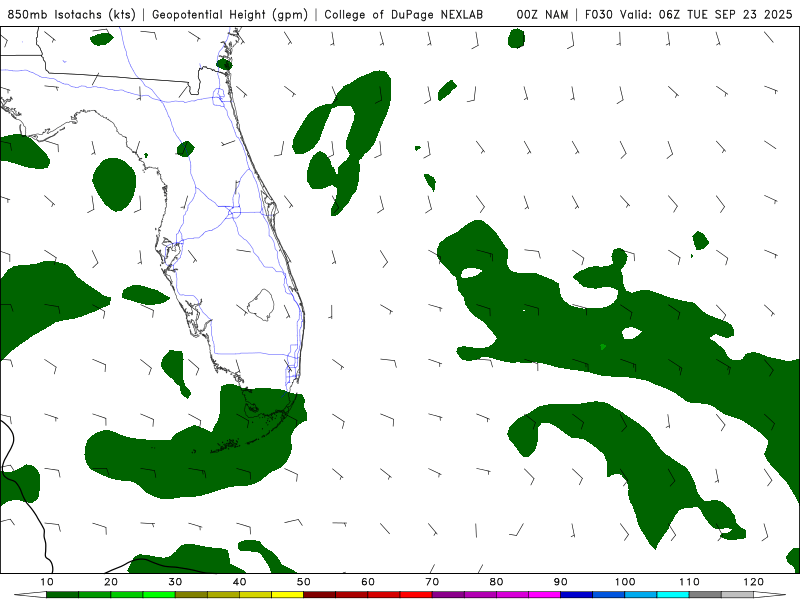Screen dimensions: 800x600
Task: Click the darkest green swatch at 10 knots
Action: (62, 595)
